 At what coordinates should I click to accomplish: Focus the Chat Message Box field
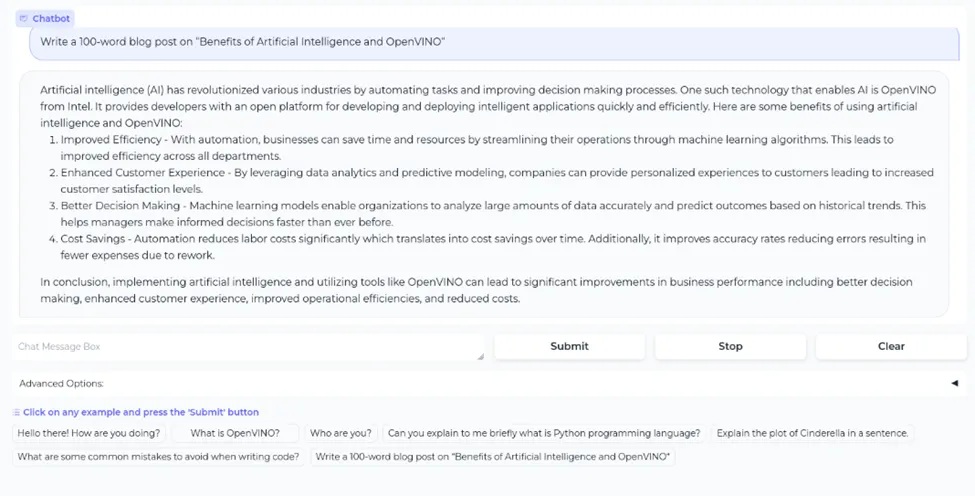coord(247,347)
